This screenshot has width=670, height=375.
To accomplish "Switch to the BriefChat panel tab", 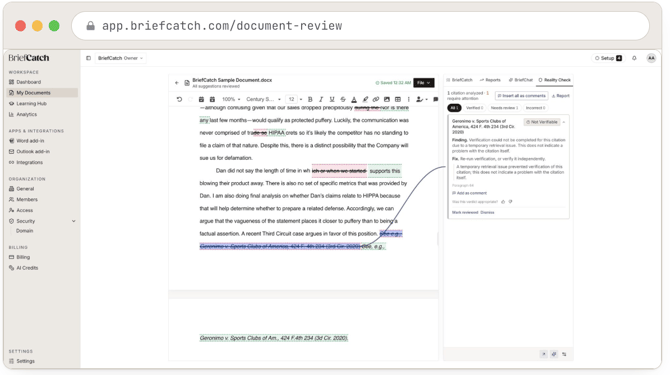I will pyautogui.click(x=520, y=80).
